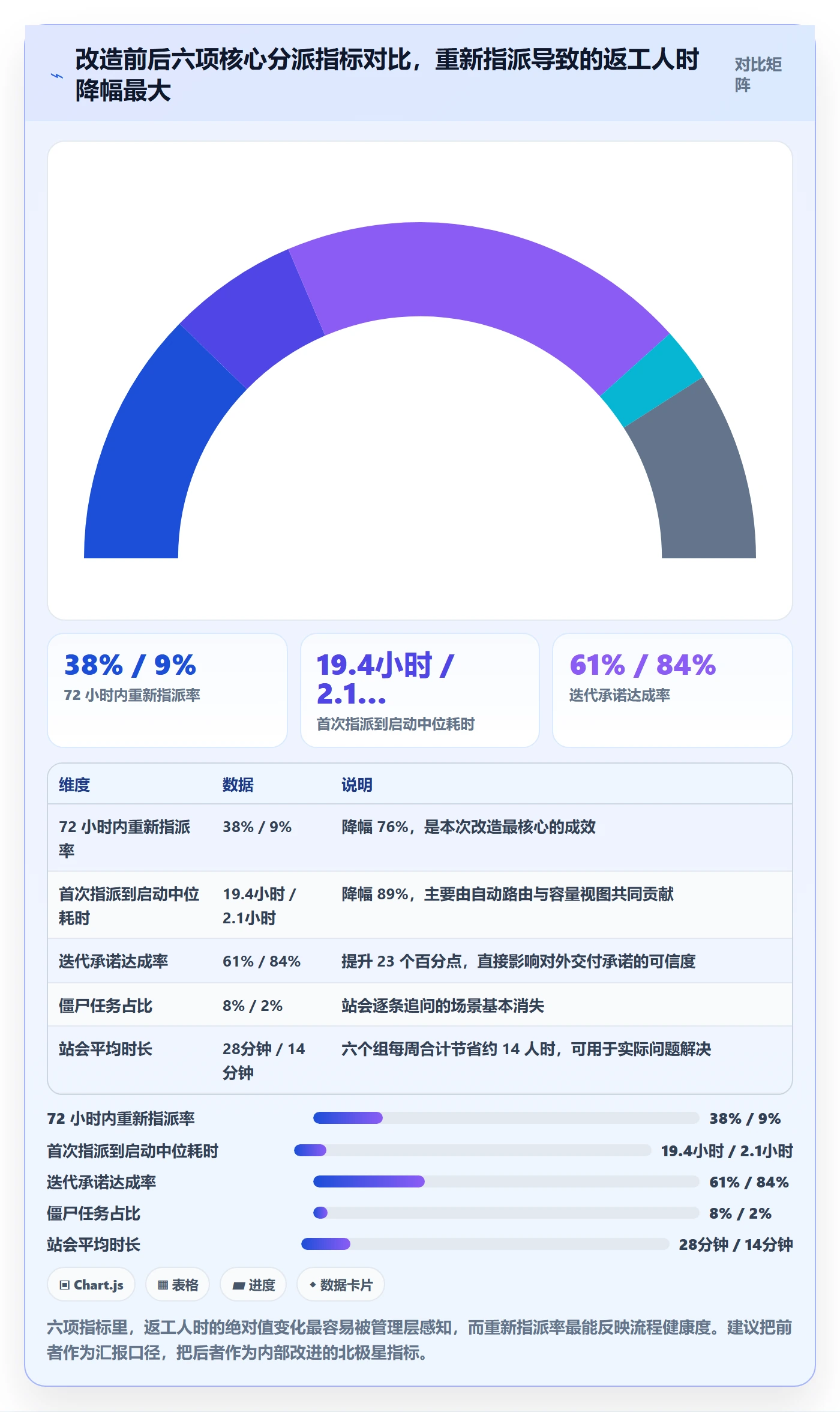Click value 28分钟 / 14分钟 beside progress bar
Screen dimensions: 840x1412
click(736, 1245)
